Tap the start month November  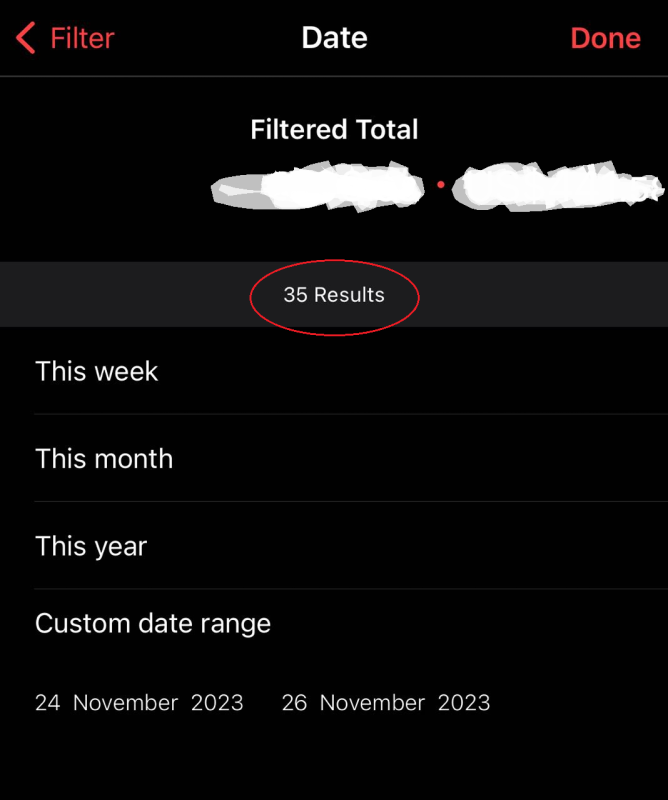126,703
